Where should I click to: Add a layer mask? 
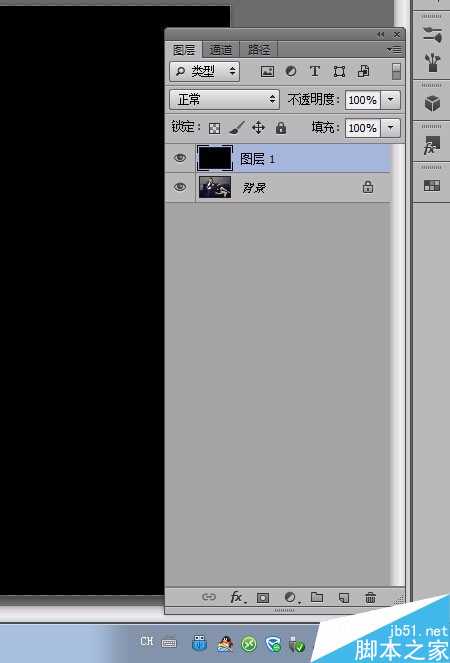click(x=263, y=597)
